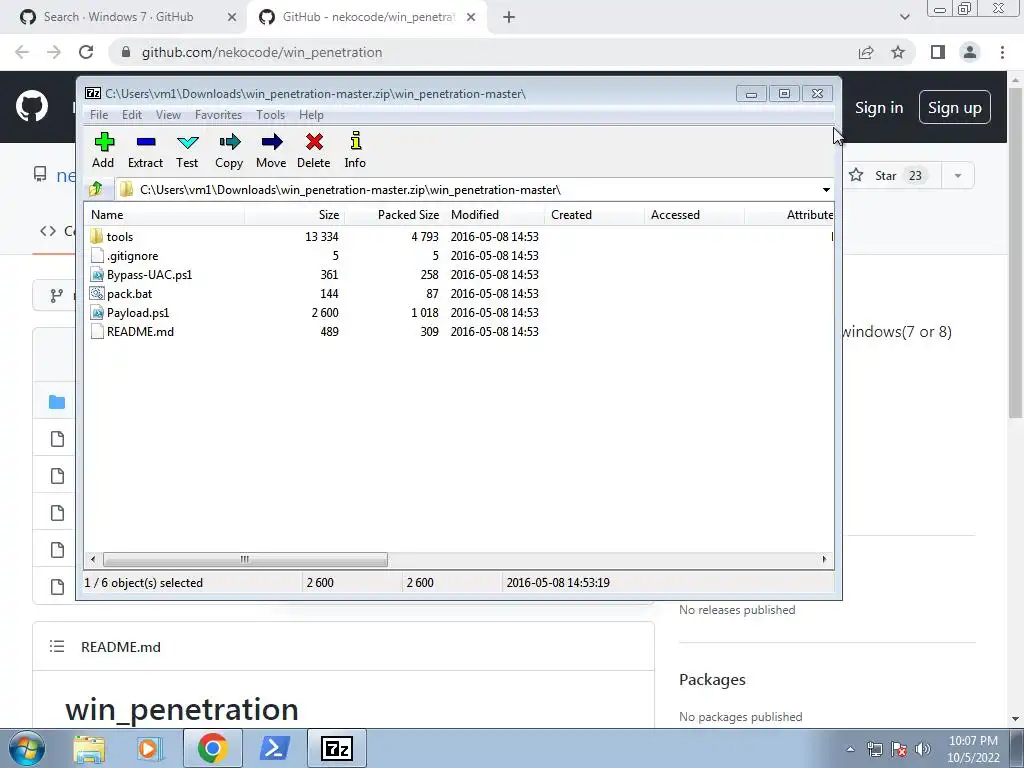Close the Search Windows 7 GitHub tab
This screenshot has width=1024, height=768.
pyautogui.click(x=232, y=17)
